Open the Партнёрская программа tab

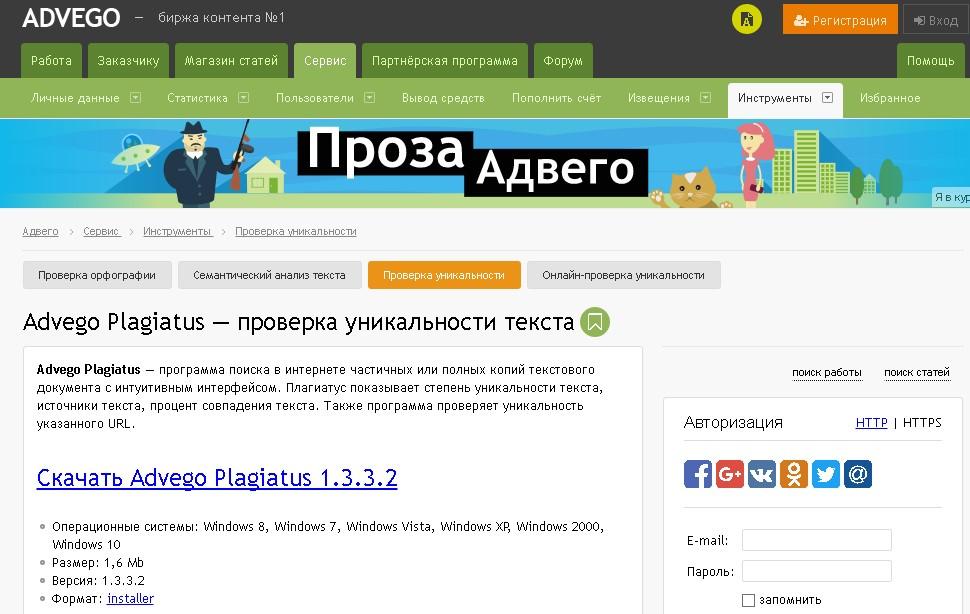444,61
